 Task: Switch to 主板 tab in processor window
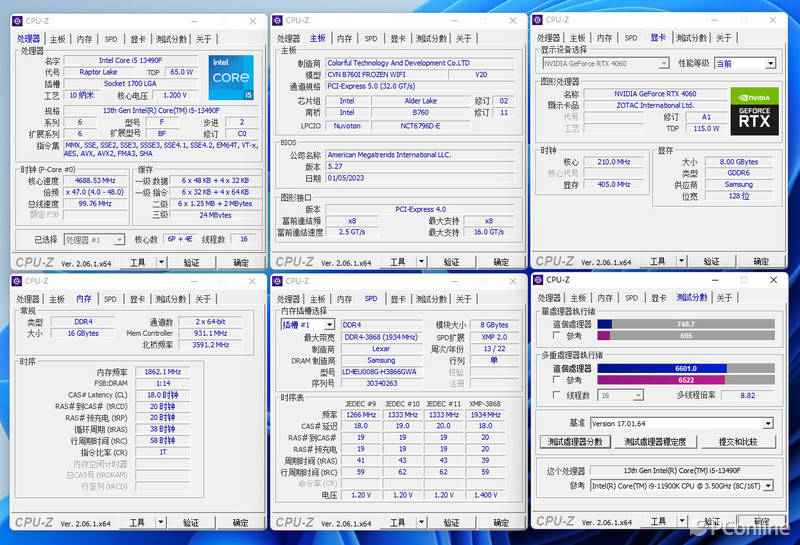click(x=58, y=39)
